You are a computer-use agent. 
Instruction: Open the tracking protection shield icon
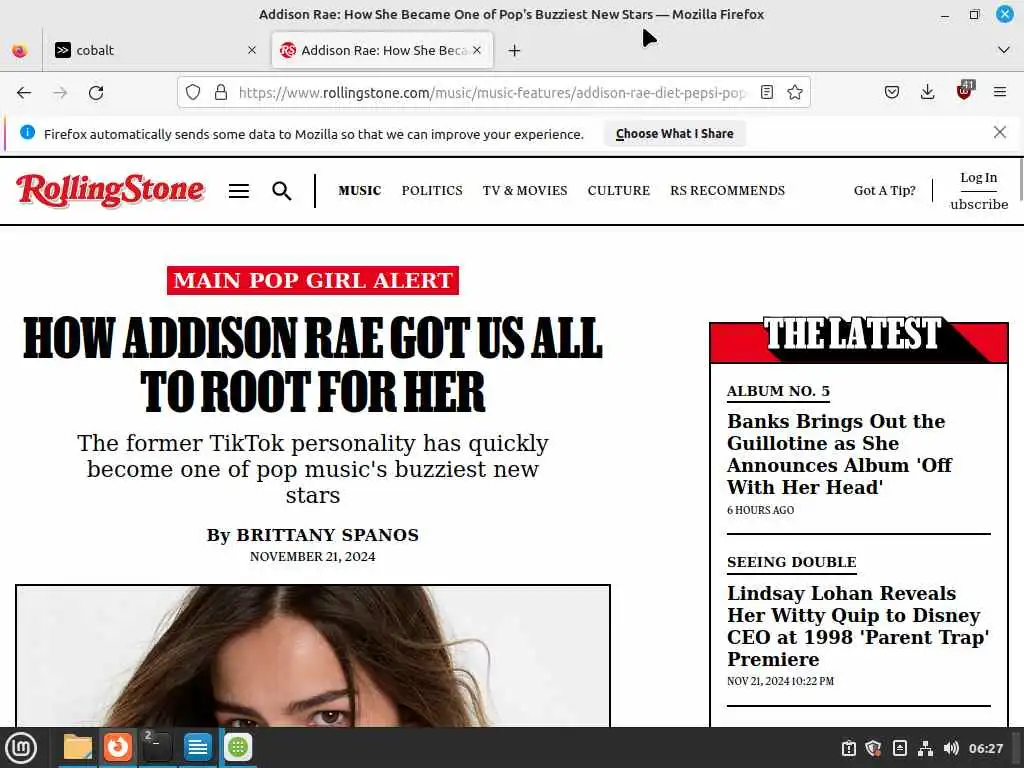[193, 93]
